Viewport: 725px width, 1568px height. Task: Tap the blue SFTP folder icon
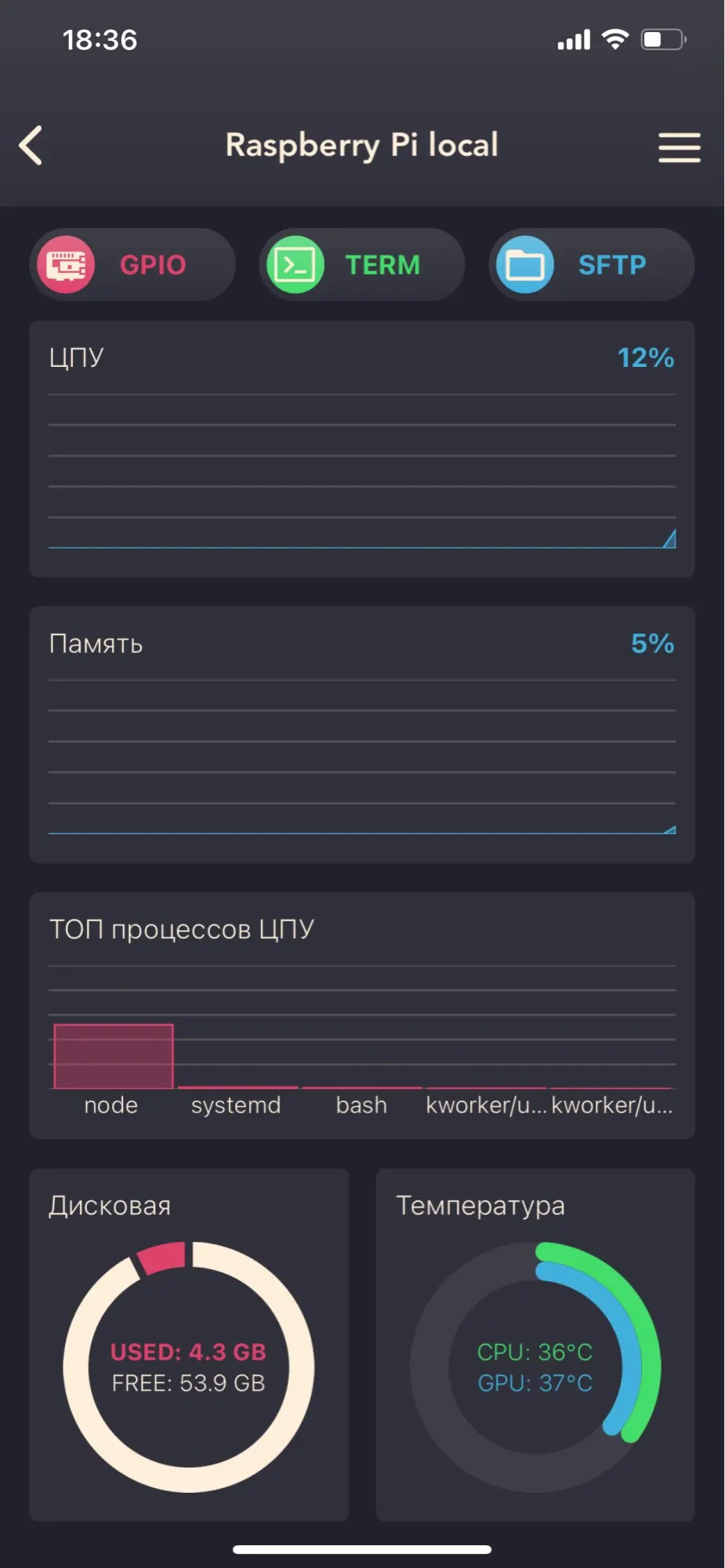(525, 265)
